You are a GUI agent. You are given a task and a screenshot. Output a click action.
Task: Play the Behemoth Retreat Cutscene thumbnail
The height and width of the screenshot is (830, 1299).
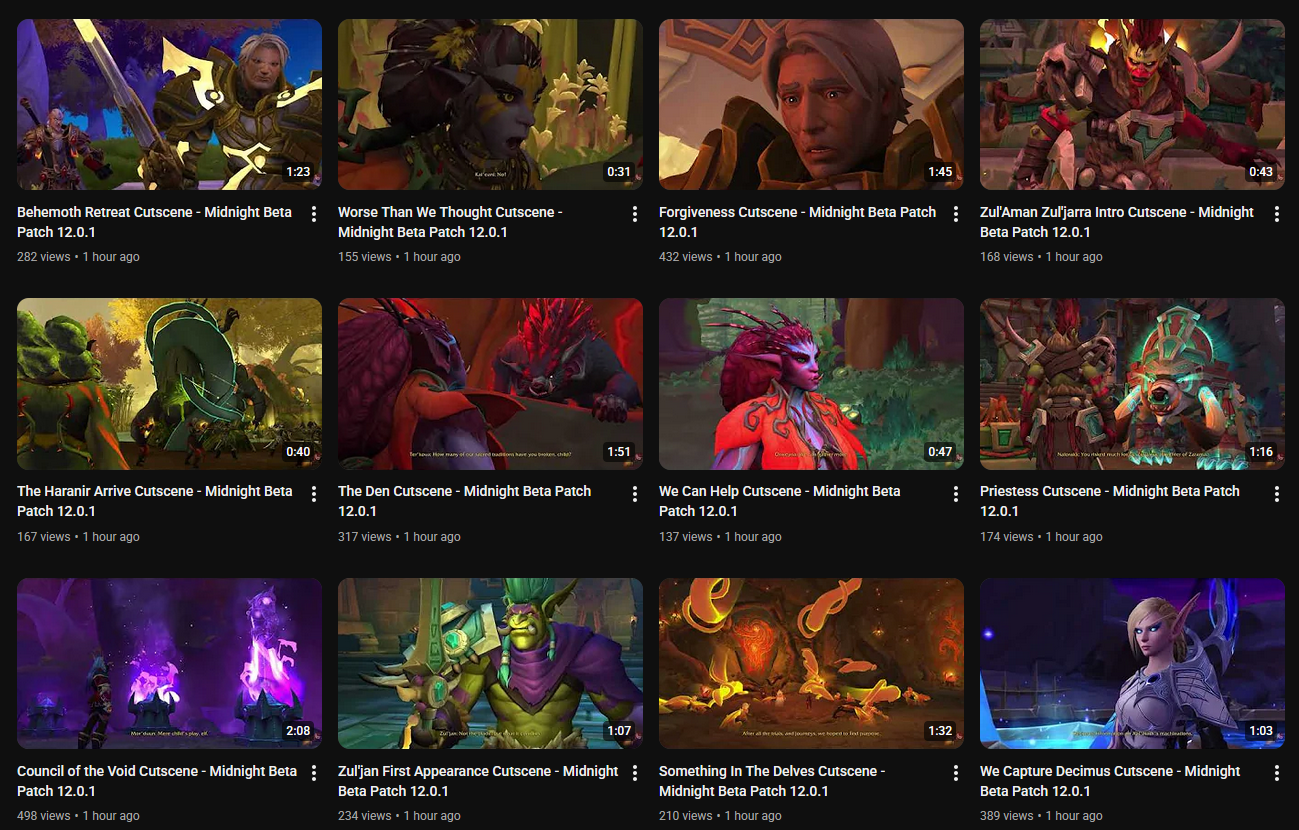tap(169, 104)
